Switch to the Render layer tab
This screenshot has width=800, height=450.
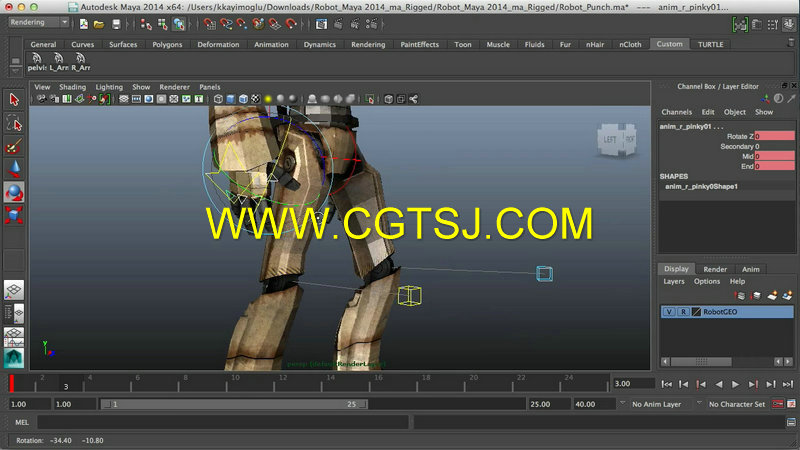[x=715, y=269]
